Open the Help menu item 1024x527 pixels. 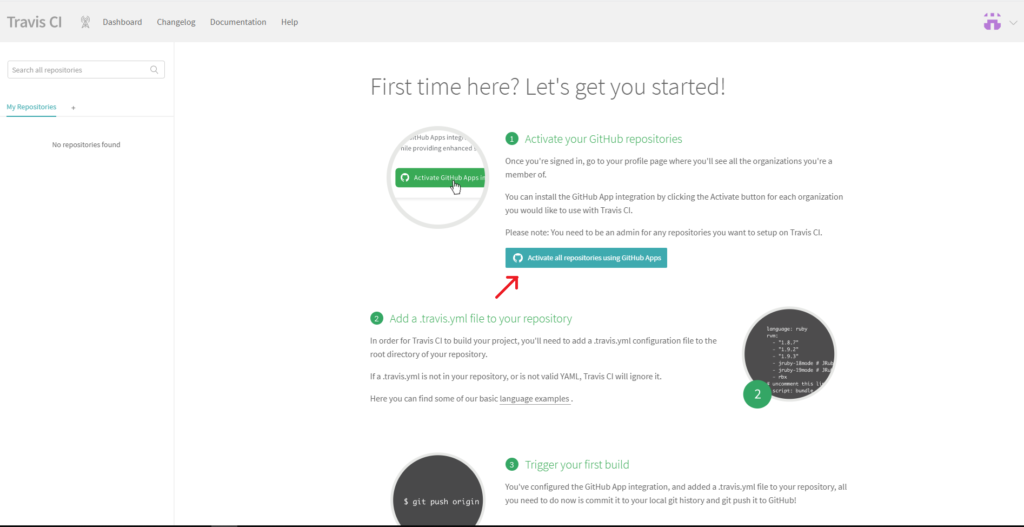pyautogui.click(x=289, y=22)
